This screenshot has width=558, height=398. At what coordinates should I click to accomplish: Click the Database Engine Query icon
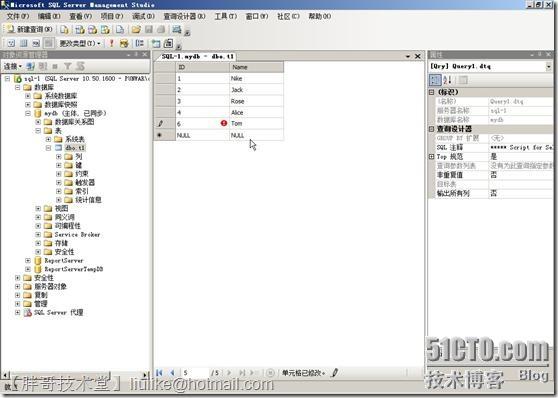point(64,30)
